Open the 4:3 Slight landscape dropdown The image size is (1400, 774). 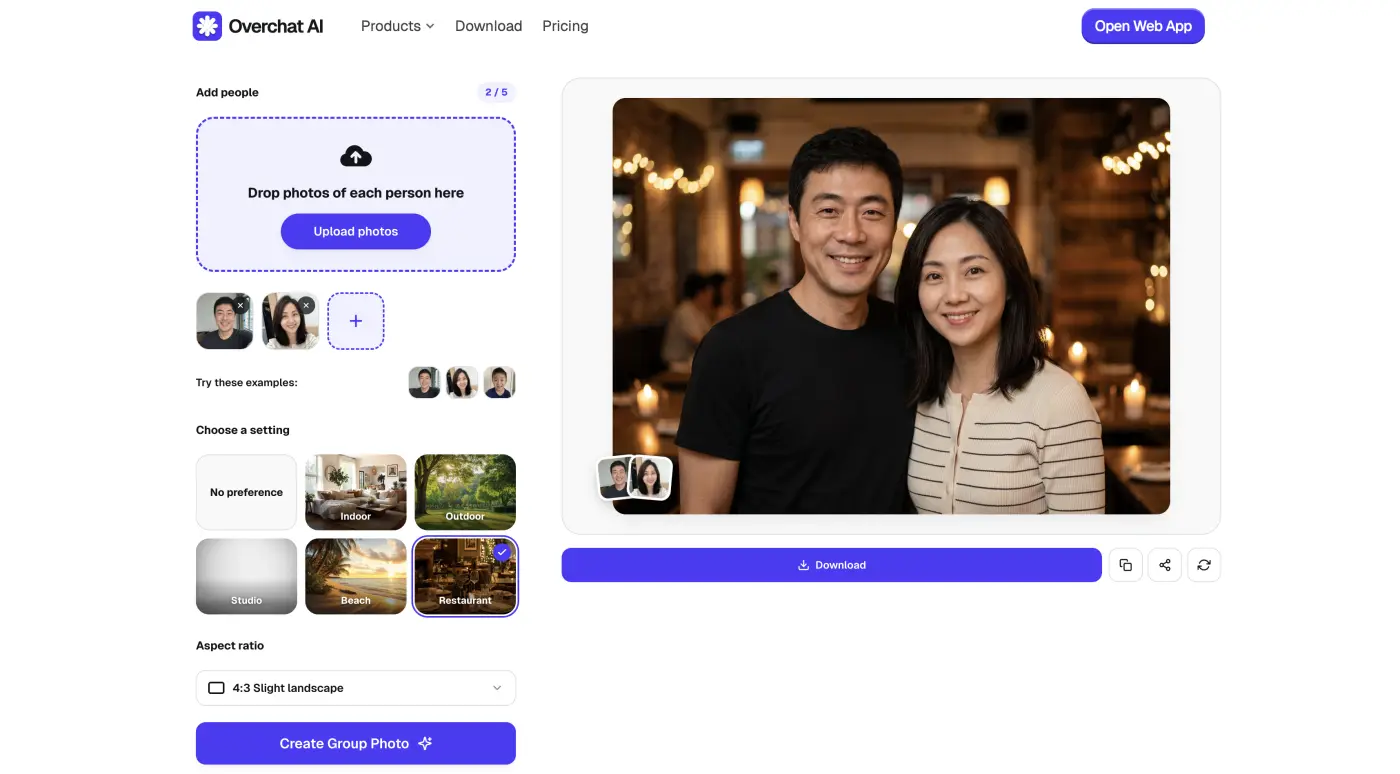click(x=356, y=688)
